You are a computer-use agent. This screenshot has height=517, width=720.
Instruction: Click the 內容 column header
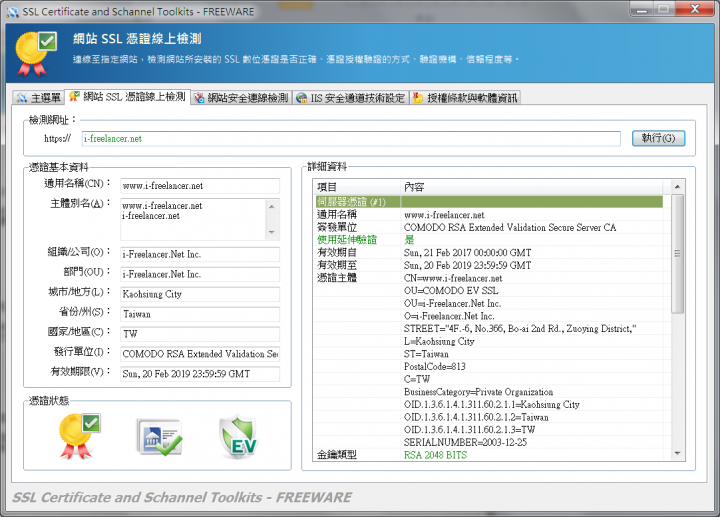[x=532, y=187]
